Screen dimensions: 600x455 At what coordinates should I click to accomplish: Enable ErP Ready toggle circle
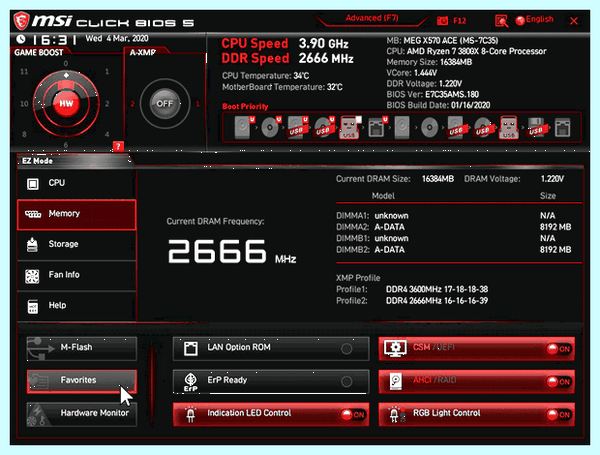(x=347, y=382)
